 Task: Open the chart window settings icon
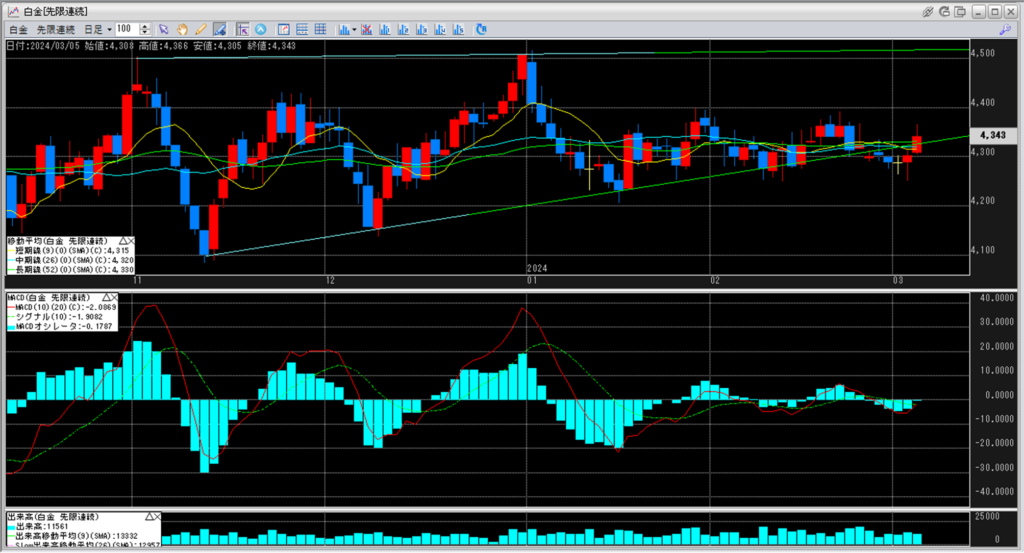point(283,29)
